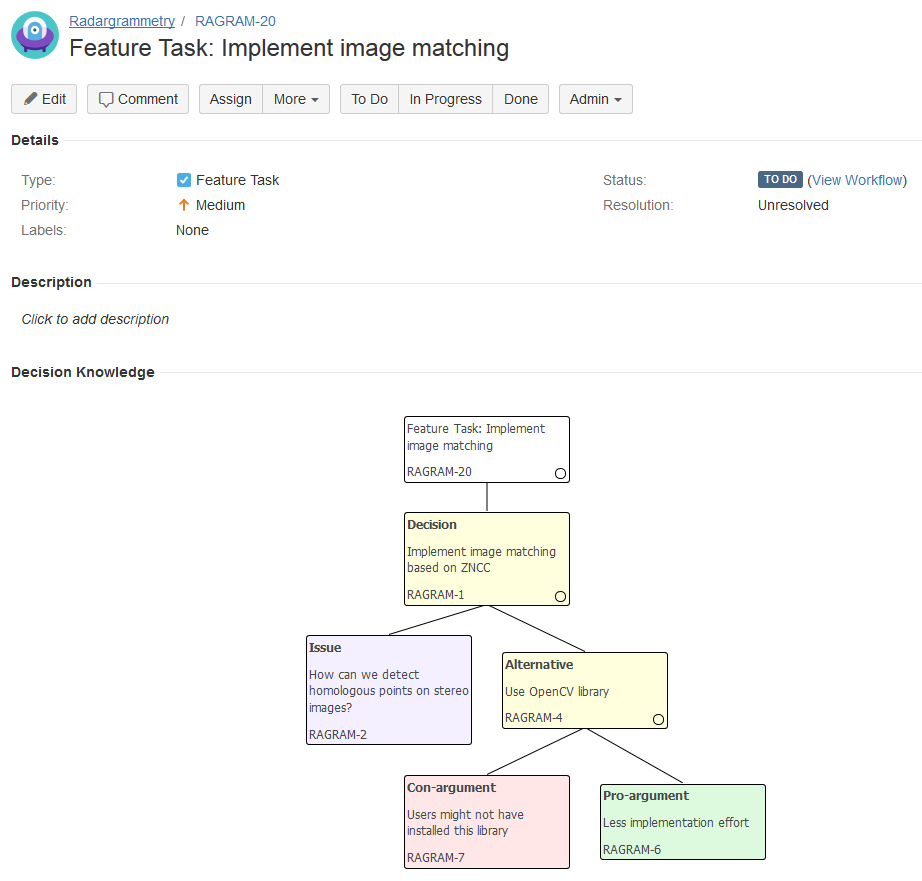Image resolution: width=922 pixels, height=881 pixels.
Task: Open the Radargrammetry project link
Action: (x=121, y=20)
